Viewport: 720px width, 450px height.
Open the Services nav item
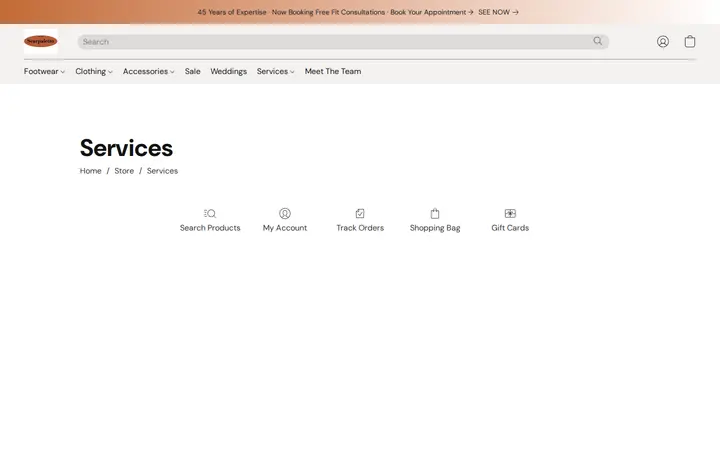coord(272,71)
